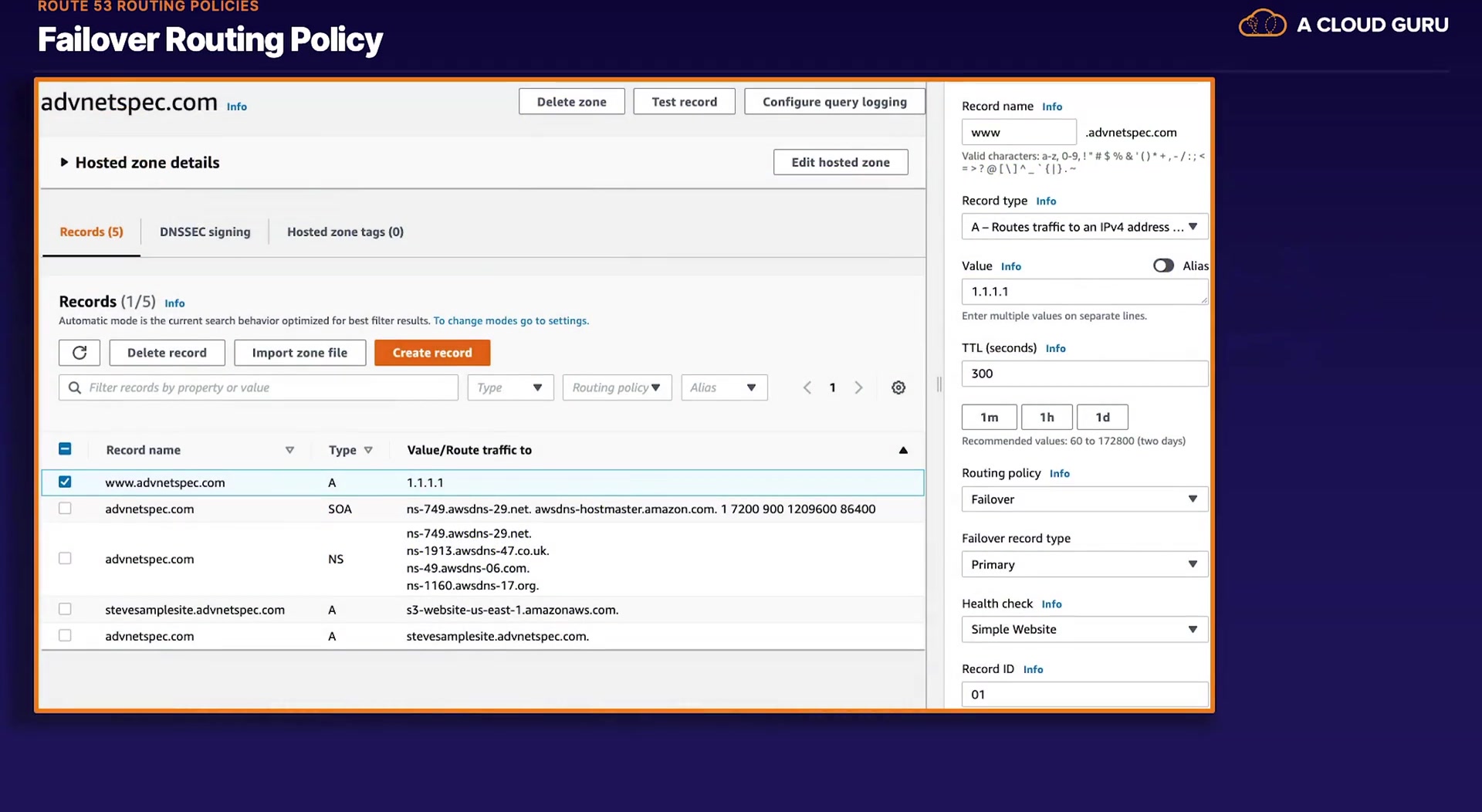Image resolution: width=1482 pixels, height=812 pixels.
Task: Open Info link beside Routing policy
Action: (1059, 473)
